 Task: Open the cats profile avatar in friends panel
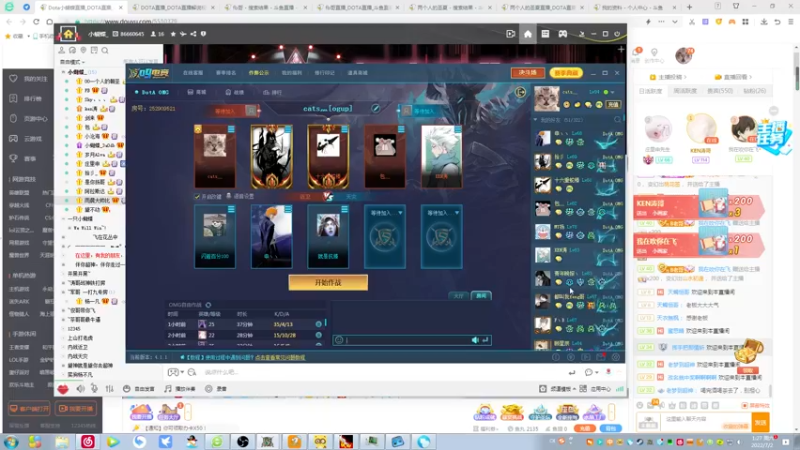tap(546, 98)
